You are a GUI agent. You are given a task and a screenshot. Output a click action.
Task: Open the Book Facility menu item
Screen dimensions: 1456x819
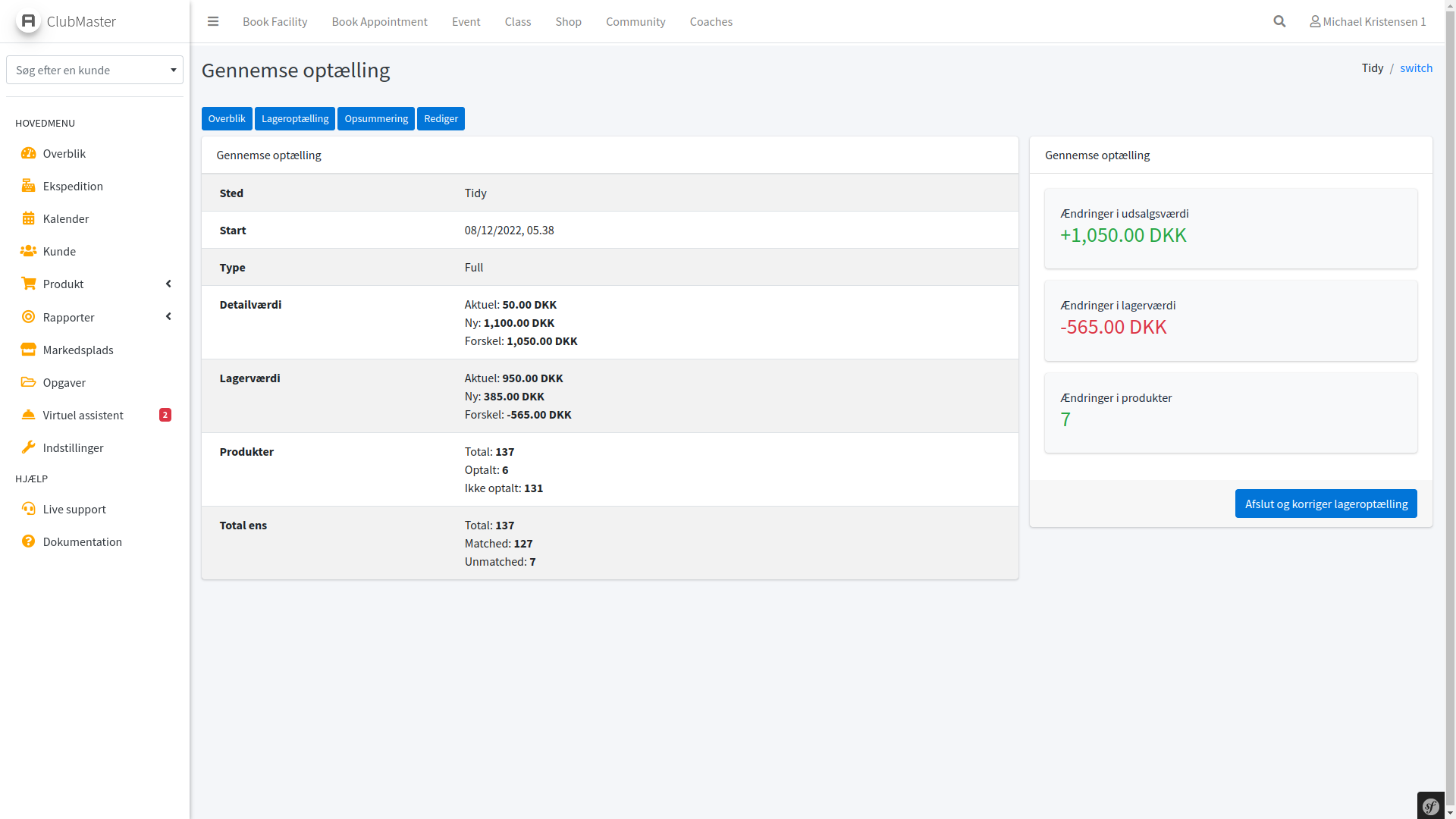coord(275,21)
